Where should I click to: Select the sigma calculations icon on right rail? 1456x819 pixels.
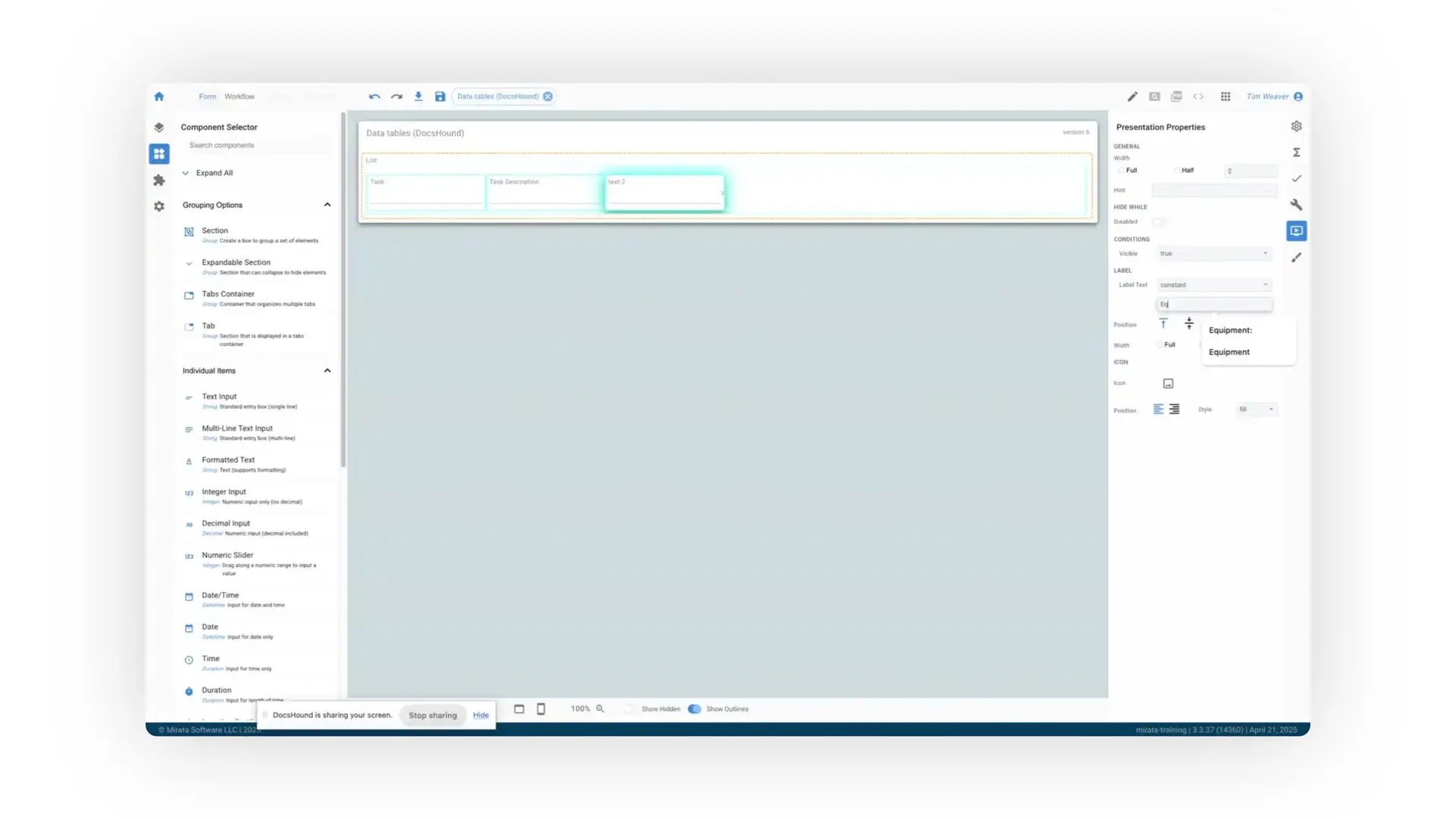1297,152
